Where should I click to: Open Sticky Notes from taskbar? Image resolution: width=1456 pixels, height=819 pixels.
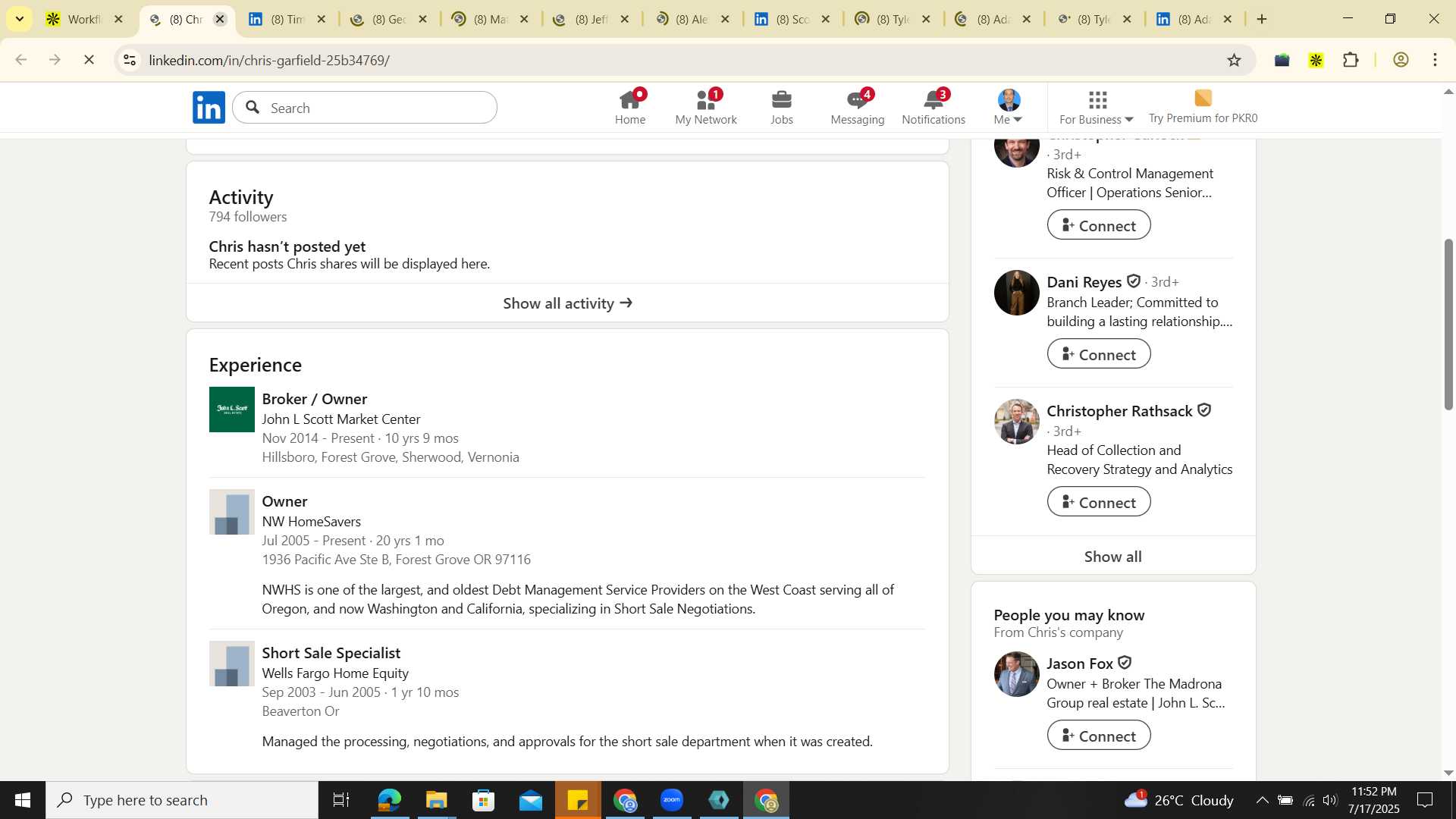tap(578, 800)
